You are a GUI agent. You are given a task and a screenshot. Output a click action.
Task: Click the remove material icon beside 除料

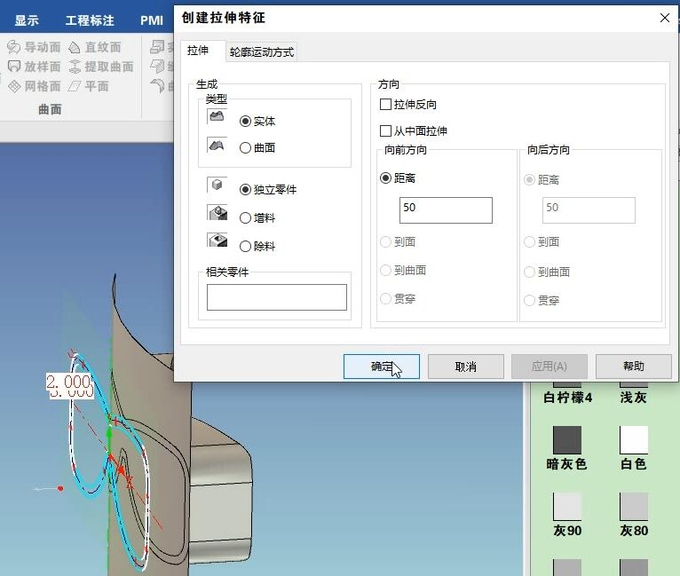click(217, 240)
